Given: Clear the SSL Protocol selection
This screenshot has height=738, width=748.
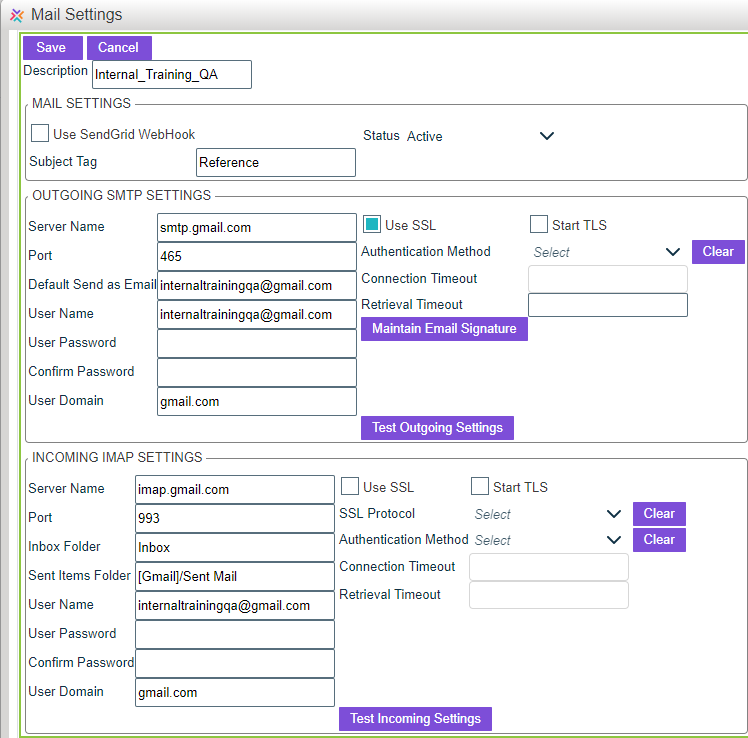Looking at the screenshot, I should click(x=659, y=514).
